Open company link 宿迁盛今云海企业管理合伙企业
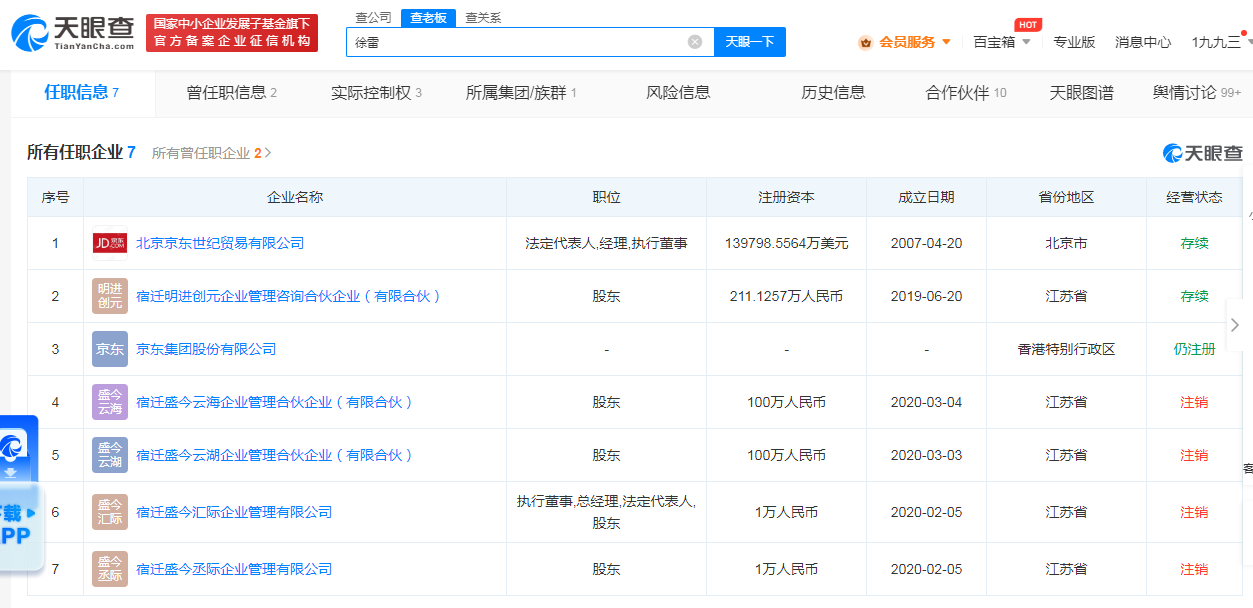This screenshot has width=1253, height=608. coord(275,402)
